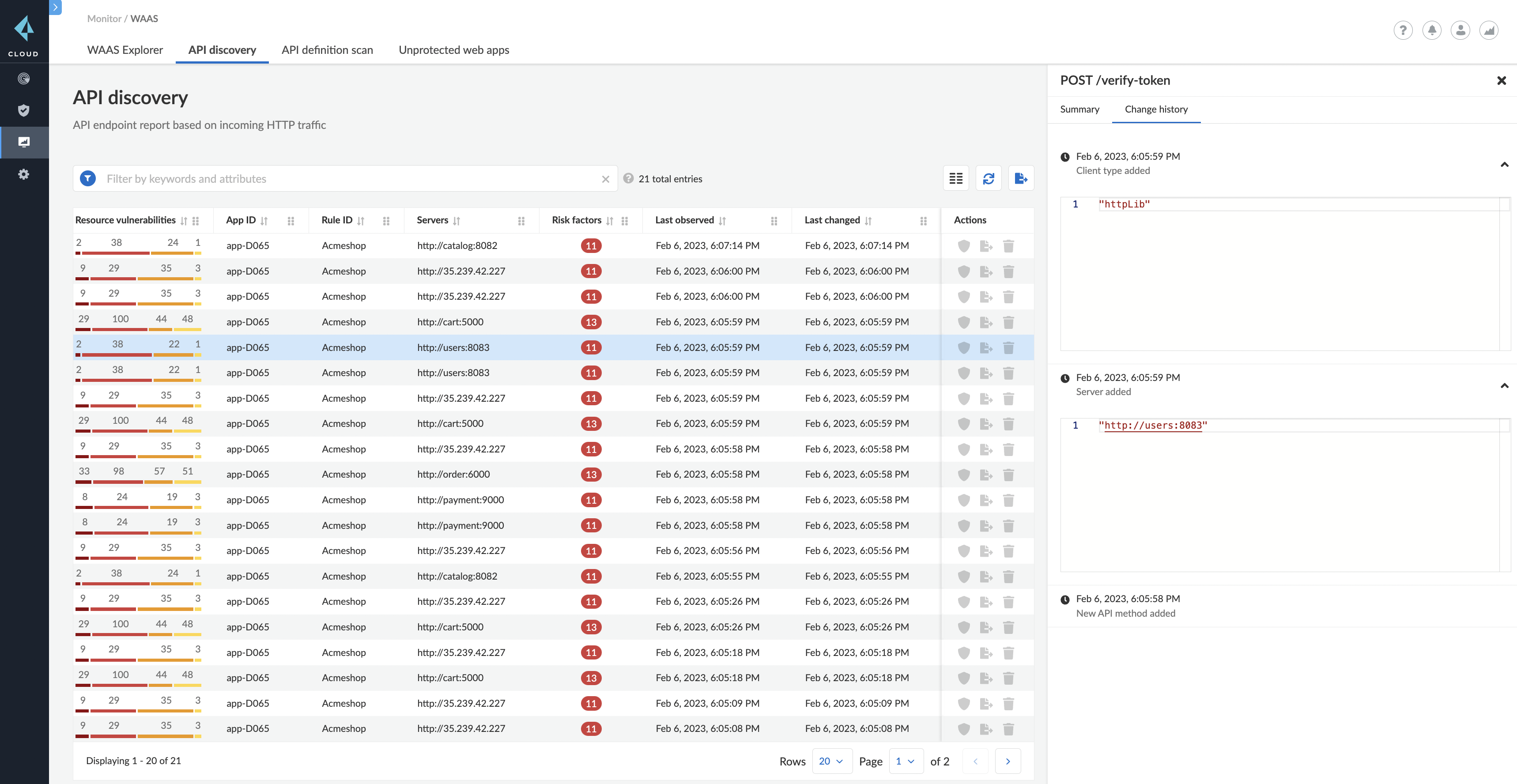1517x784 pixels.
Task: Sort by App ID column
Action: [x=264, y=221]
